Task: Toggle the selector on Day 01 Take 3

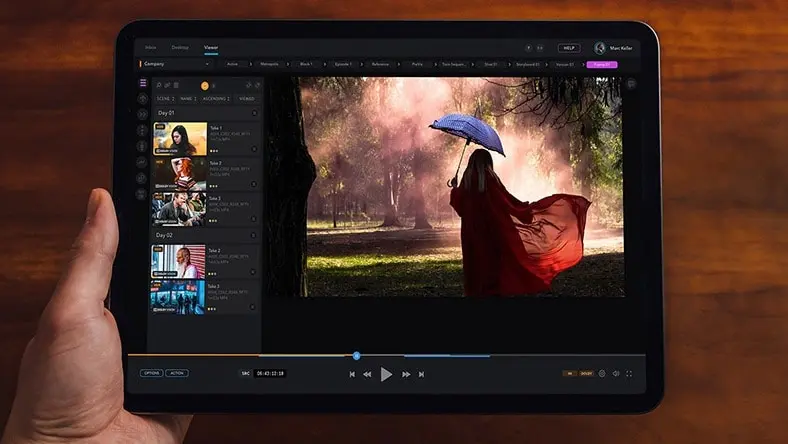Action: pyautogui.click(x=253, y=219)
